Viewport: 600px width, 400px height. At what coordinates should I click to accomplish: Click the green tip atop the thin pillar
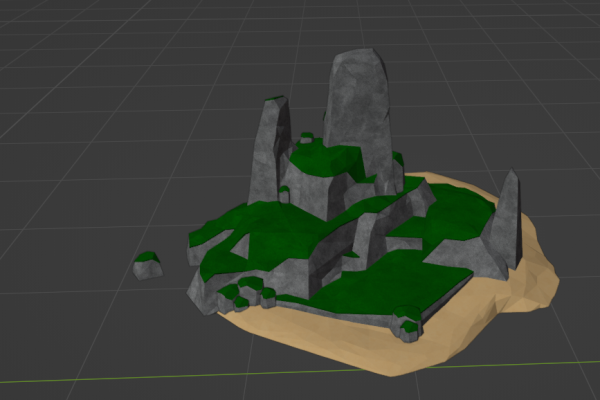[x=274, y=98]
